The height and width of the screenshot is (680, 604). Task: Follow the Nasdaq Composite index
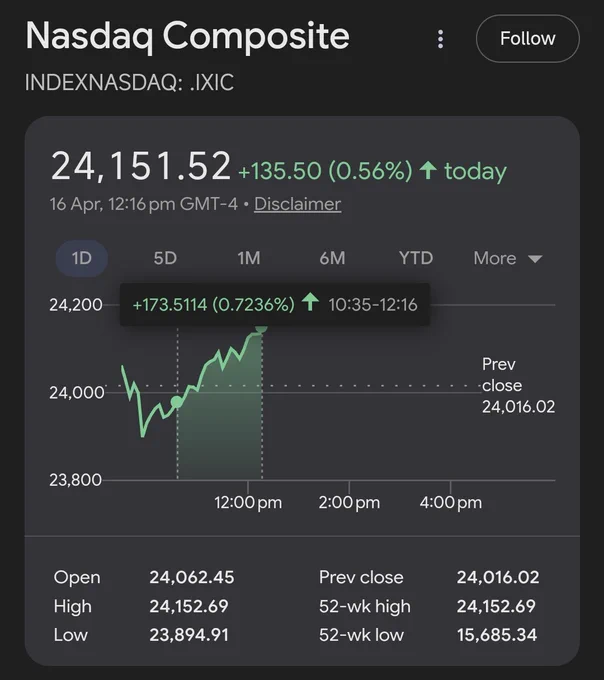coord(528,39)
